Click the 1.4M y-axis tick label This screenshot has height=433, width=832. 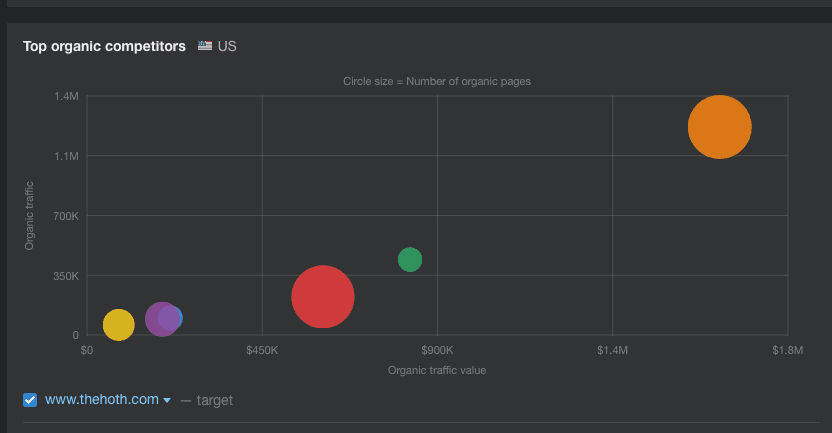pos(66,97)
